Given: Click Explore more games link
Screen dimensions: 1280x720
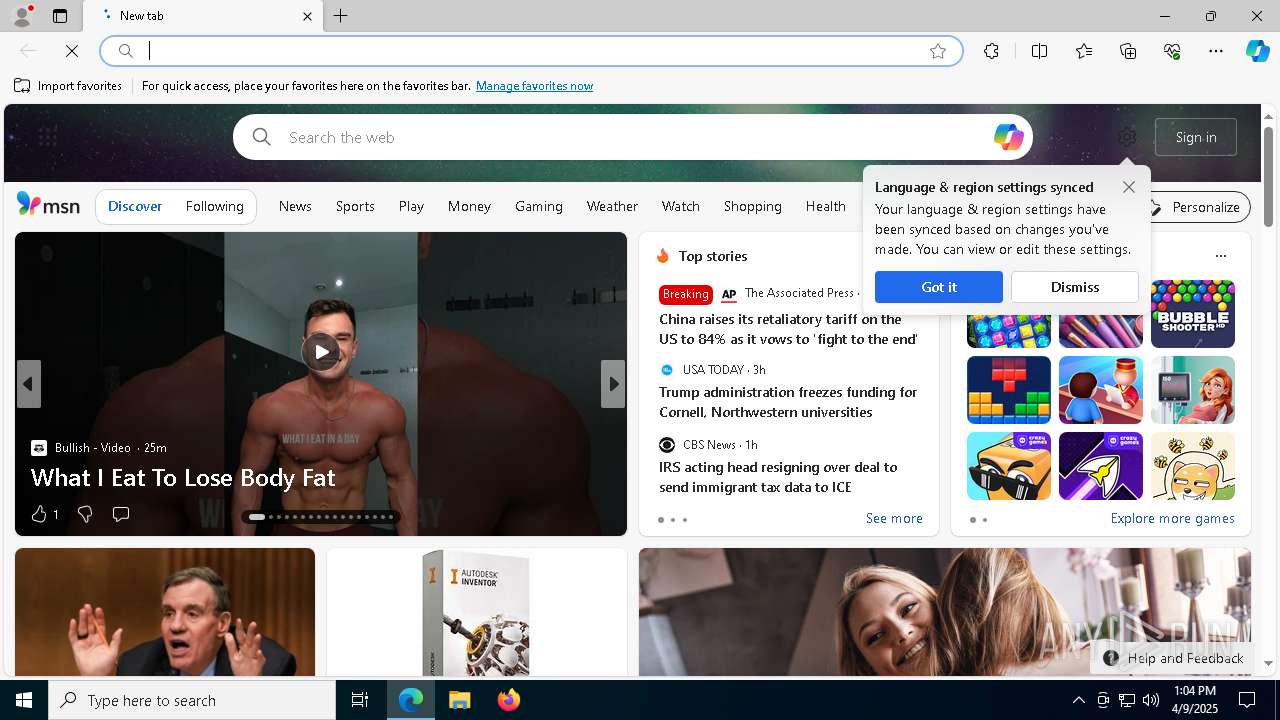Looking at the screenshot, I should tap(1172, 518).
